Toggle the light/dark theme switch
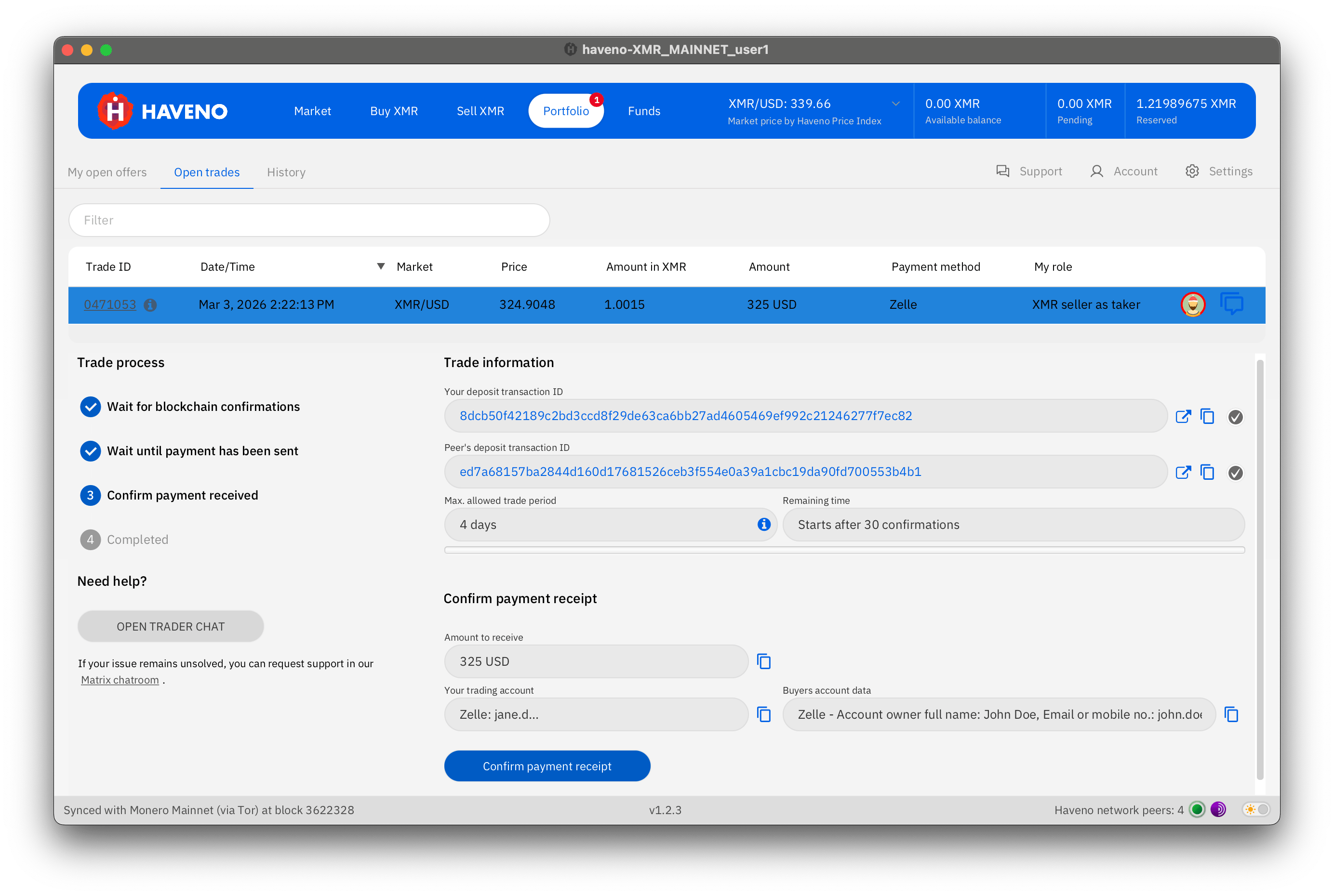The height and width of the screenshot is (896, 1334). (1256, 810)
